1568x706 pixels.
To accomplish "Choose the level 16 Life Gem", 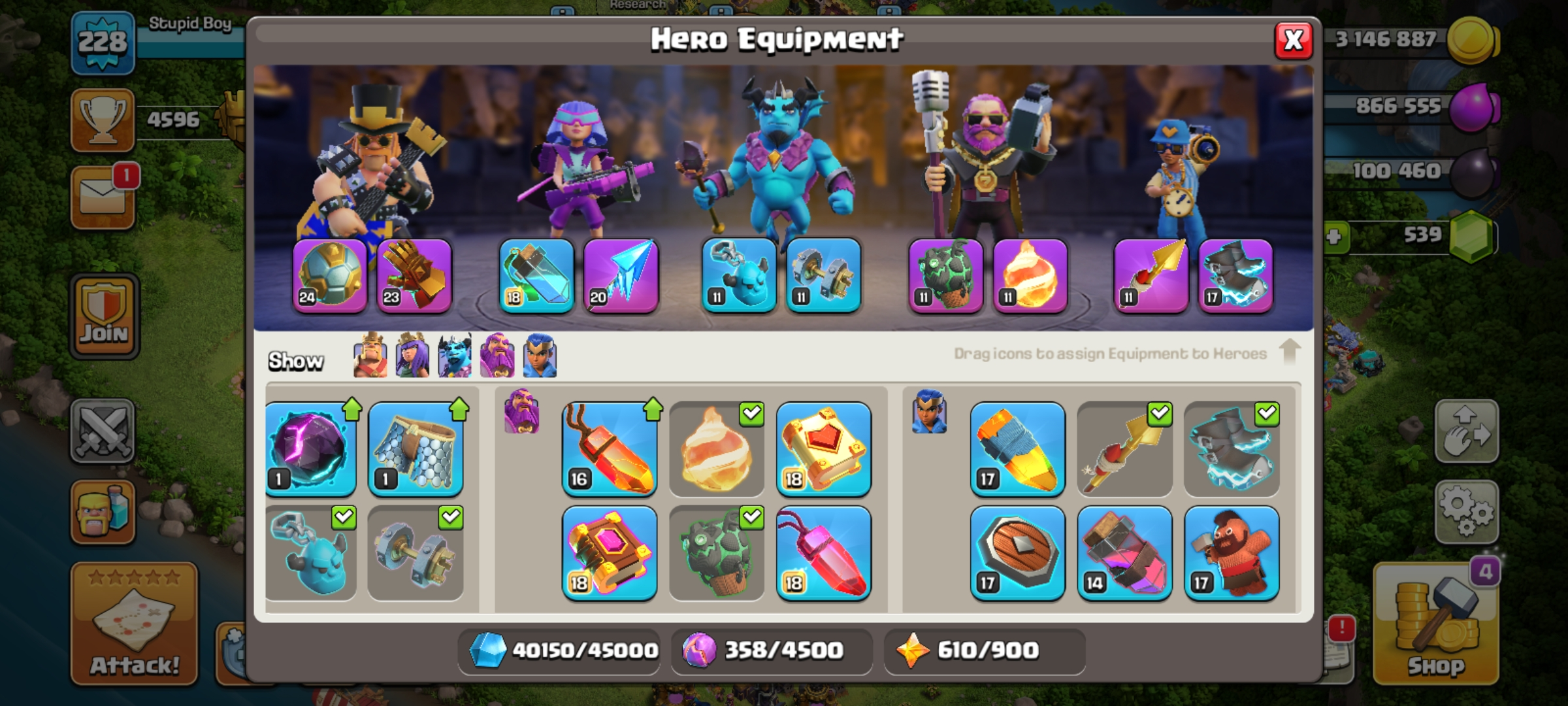I will 610,449.
